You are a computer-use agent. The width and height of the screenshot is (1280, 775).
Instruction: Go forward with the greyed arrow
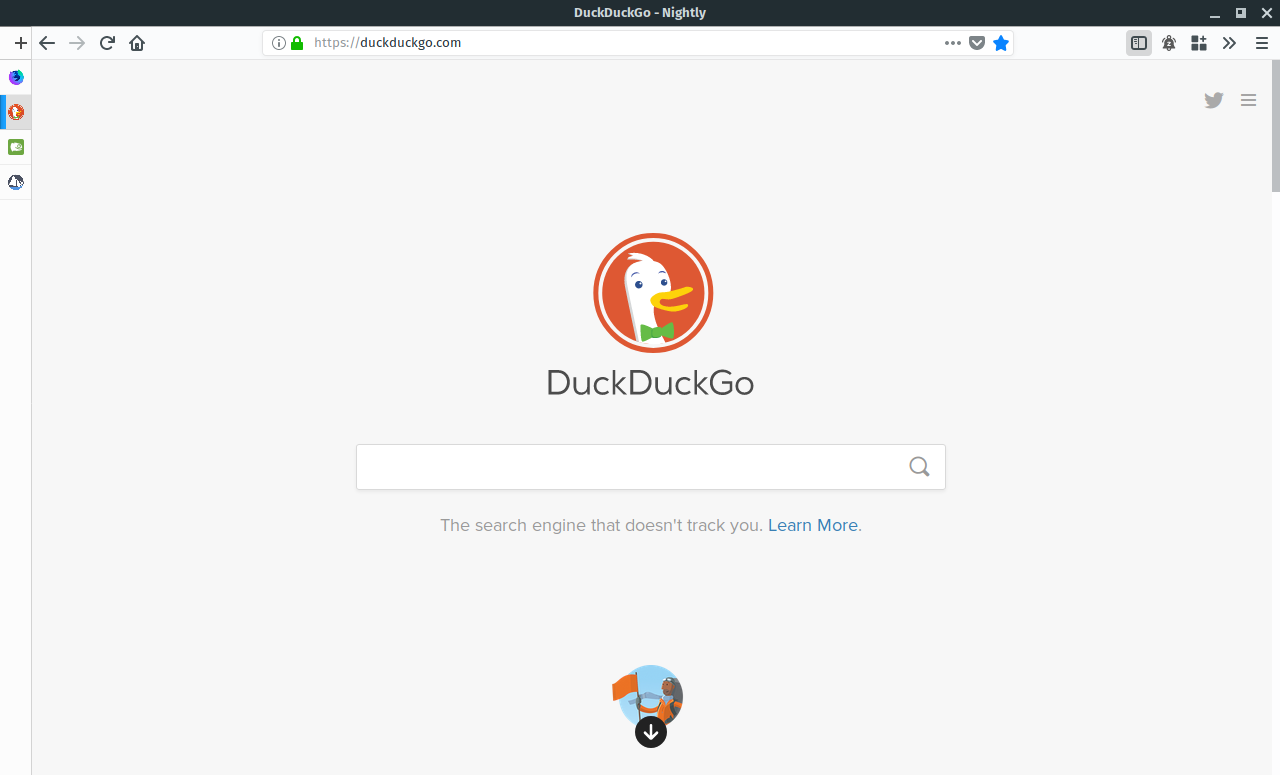tap(77, 43)
